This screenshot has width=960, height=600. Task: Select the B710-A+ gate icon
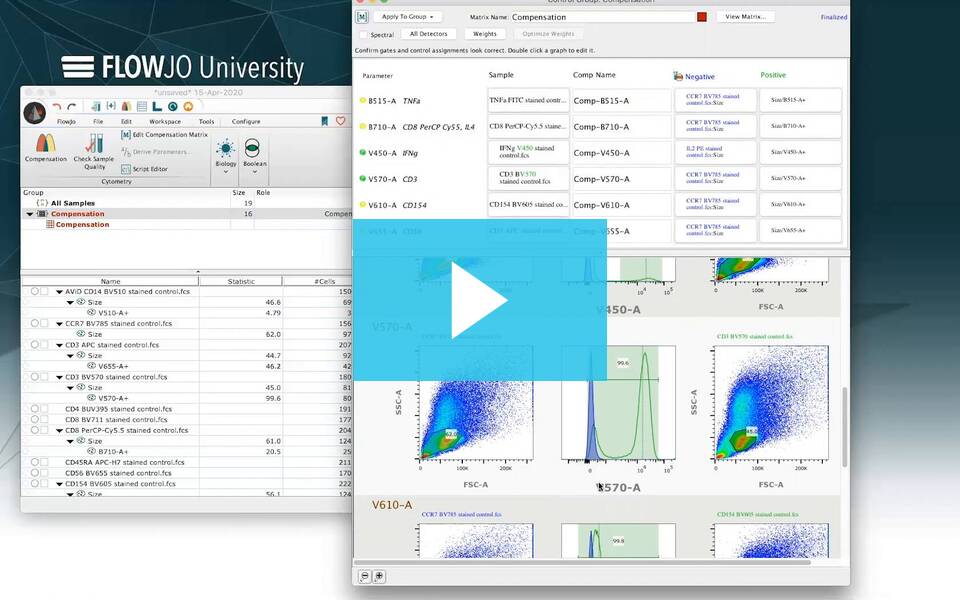[x=92, y=451]
